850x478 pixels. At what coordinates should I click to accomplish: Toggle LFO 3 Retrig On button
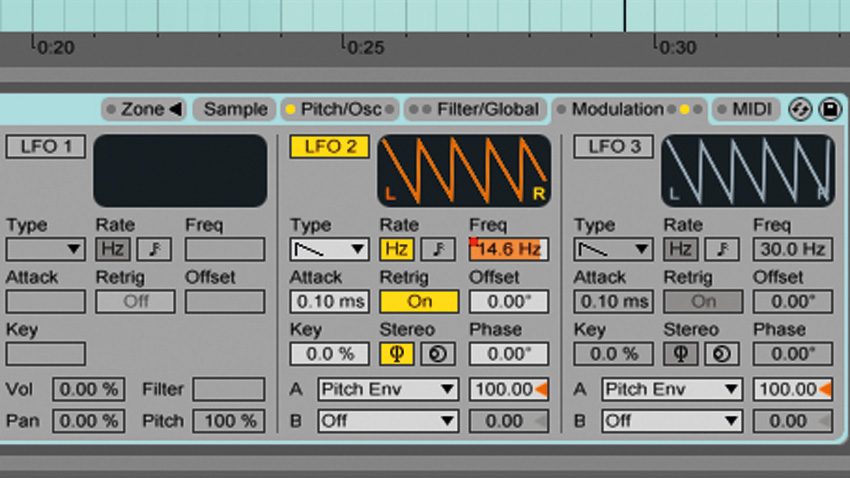tap(704, 302)
